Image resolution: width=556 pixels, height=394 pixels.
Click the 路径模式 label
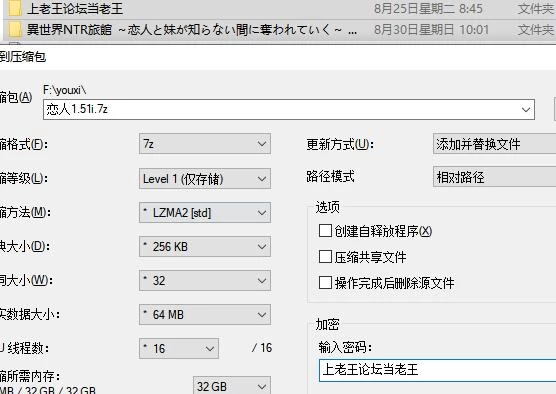[x=330, y=176]
